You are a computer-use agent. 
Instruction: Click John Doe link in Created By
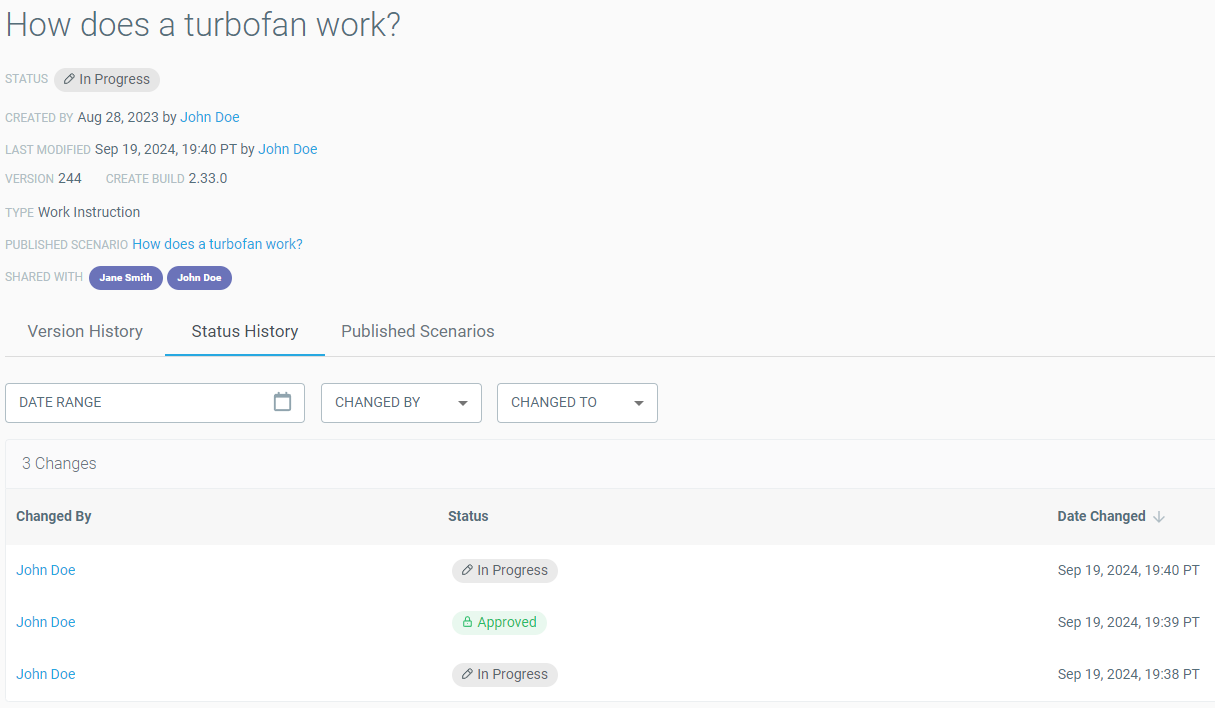210,117
